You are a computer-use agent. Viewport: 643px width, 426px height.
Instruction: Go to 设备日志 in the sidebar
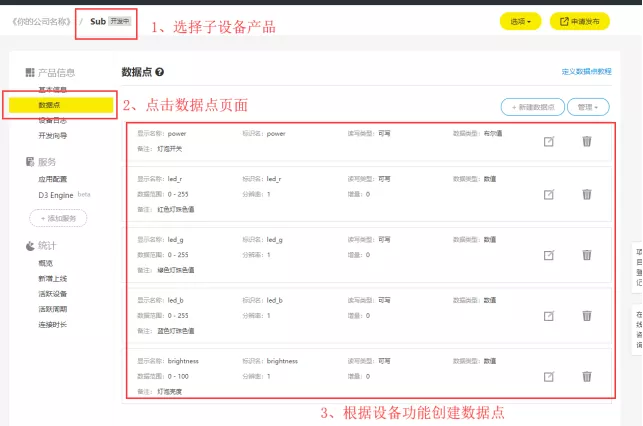[52, 120]
